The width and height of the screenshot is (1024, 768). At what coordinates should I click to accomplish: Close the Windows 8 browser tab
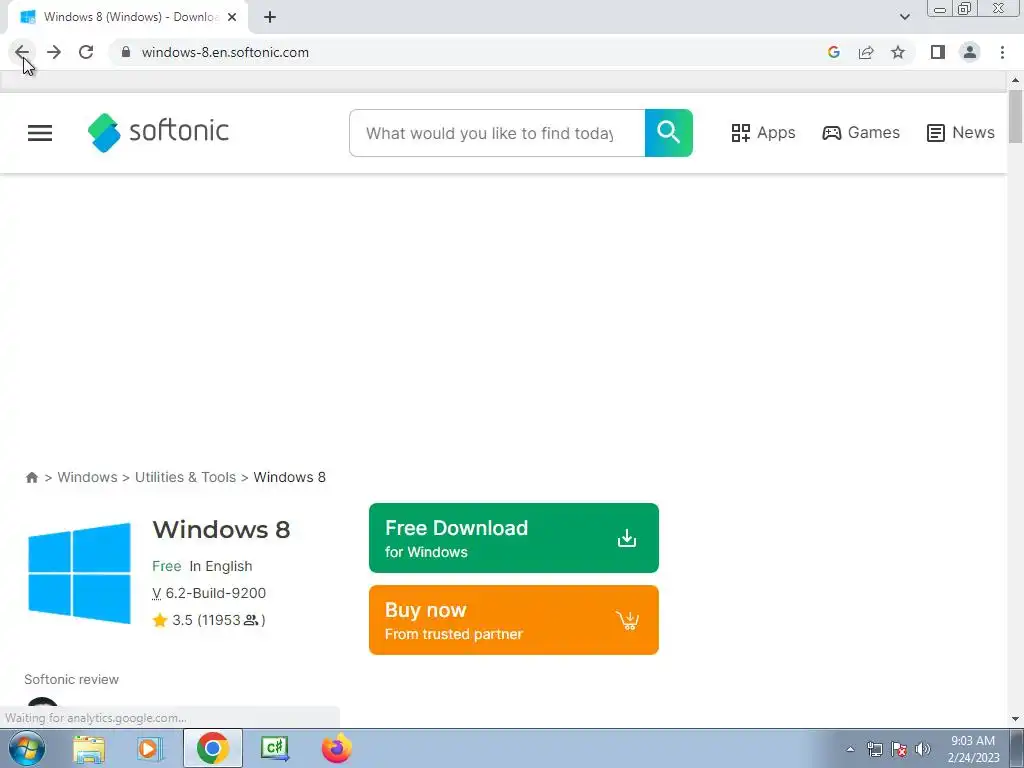(x=232, y=17)
